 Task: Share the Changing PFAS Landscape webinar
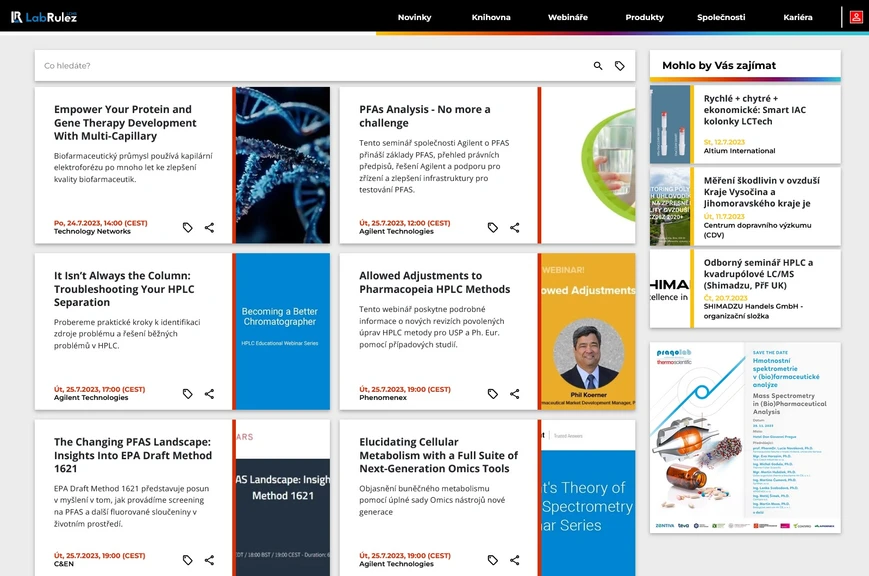tap(209, 560)
